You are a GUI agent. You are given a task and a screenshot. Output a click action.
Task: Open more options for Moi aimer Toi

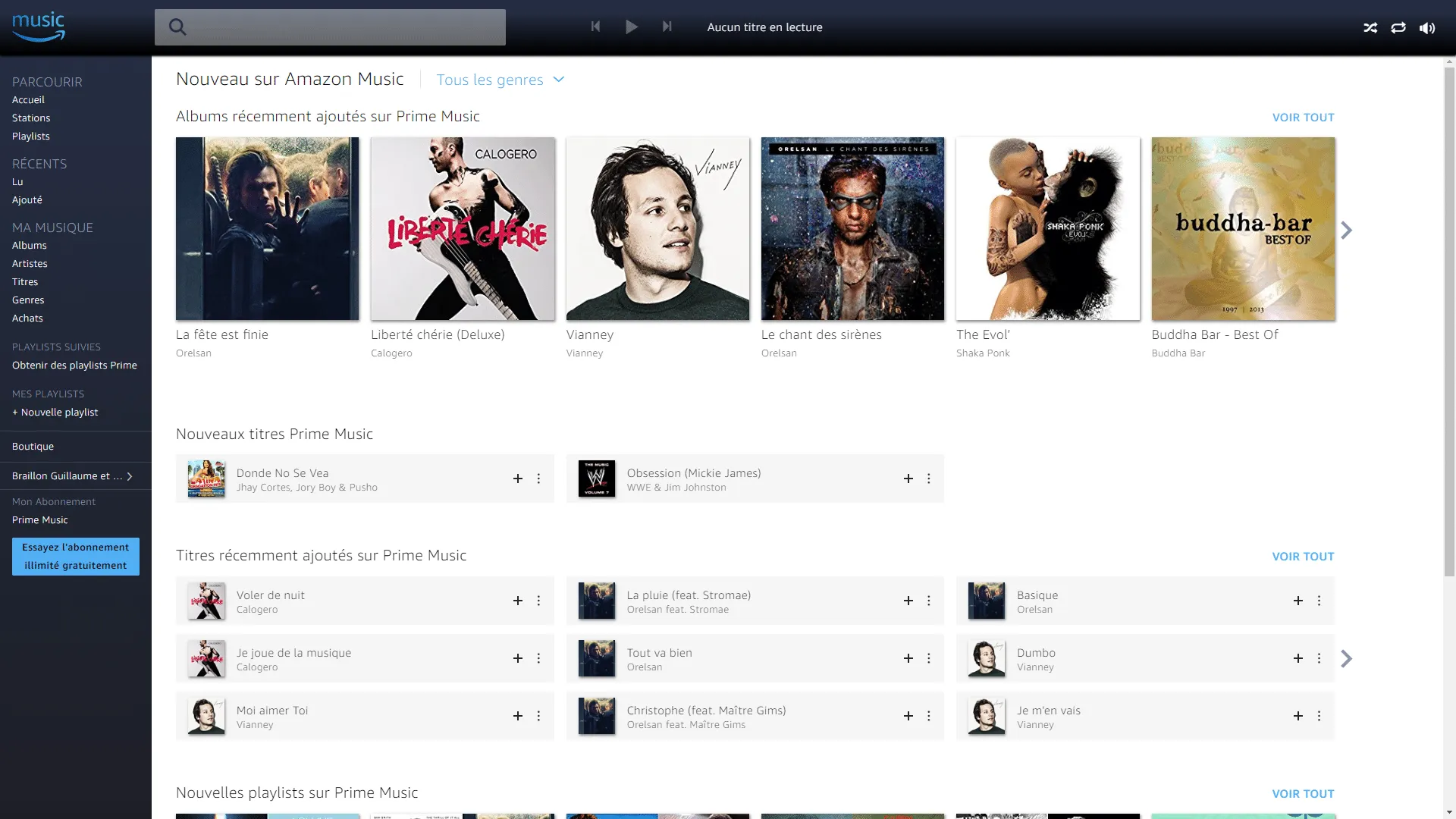[x=538, y=716]
